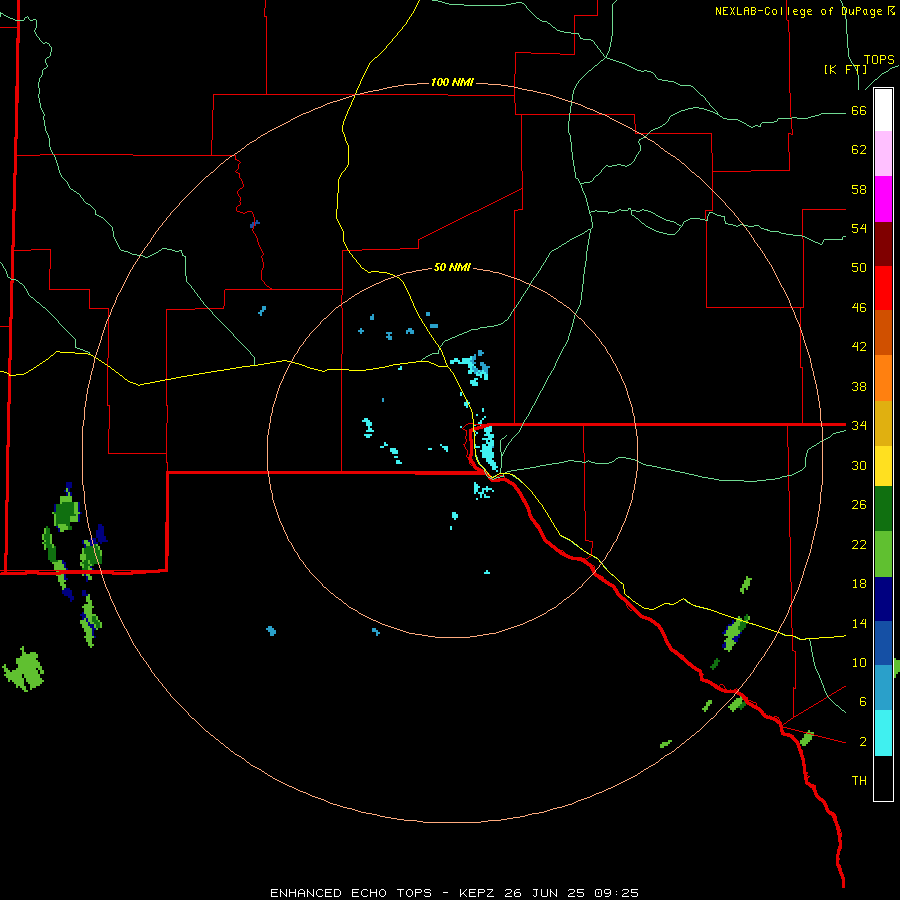
Task: Click the '[K FT]' units label
Action: [845, 69]
